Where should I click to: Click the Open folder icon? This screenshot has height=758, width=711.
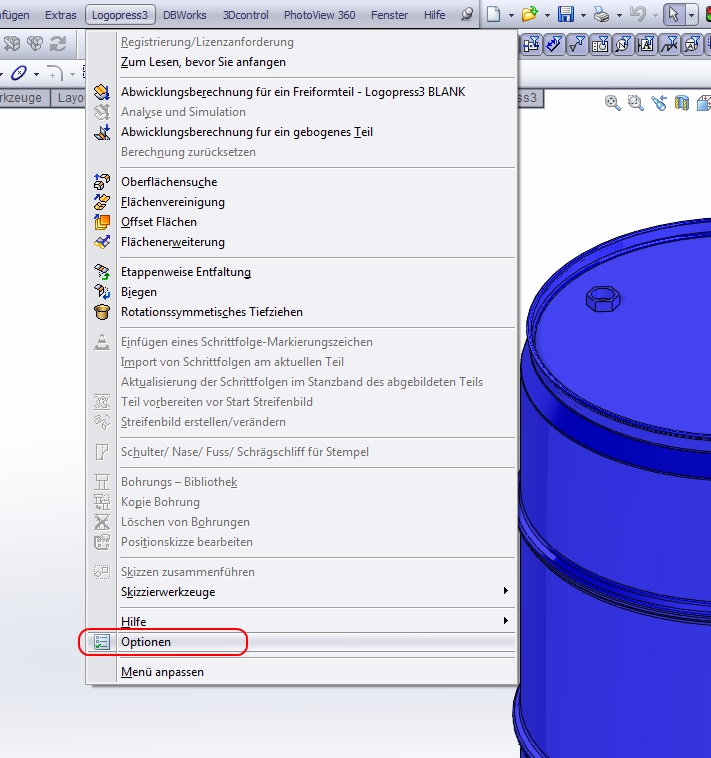[530, 15]
